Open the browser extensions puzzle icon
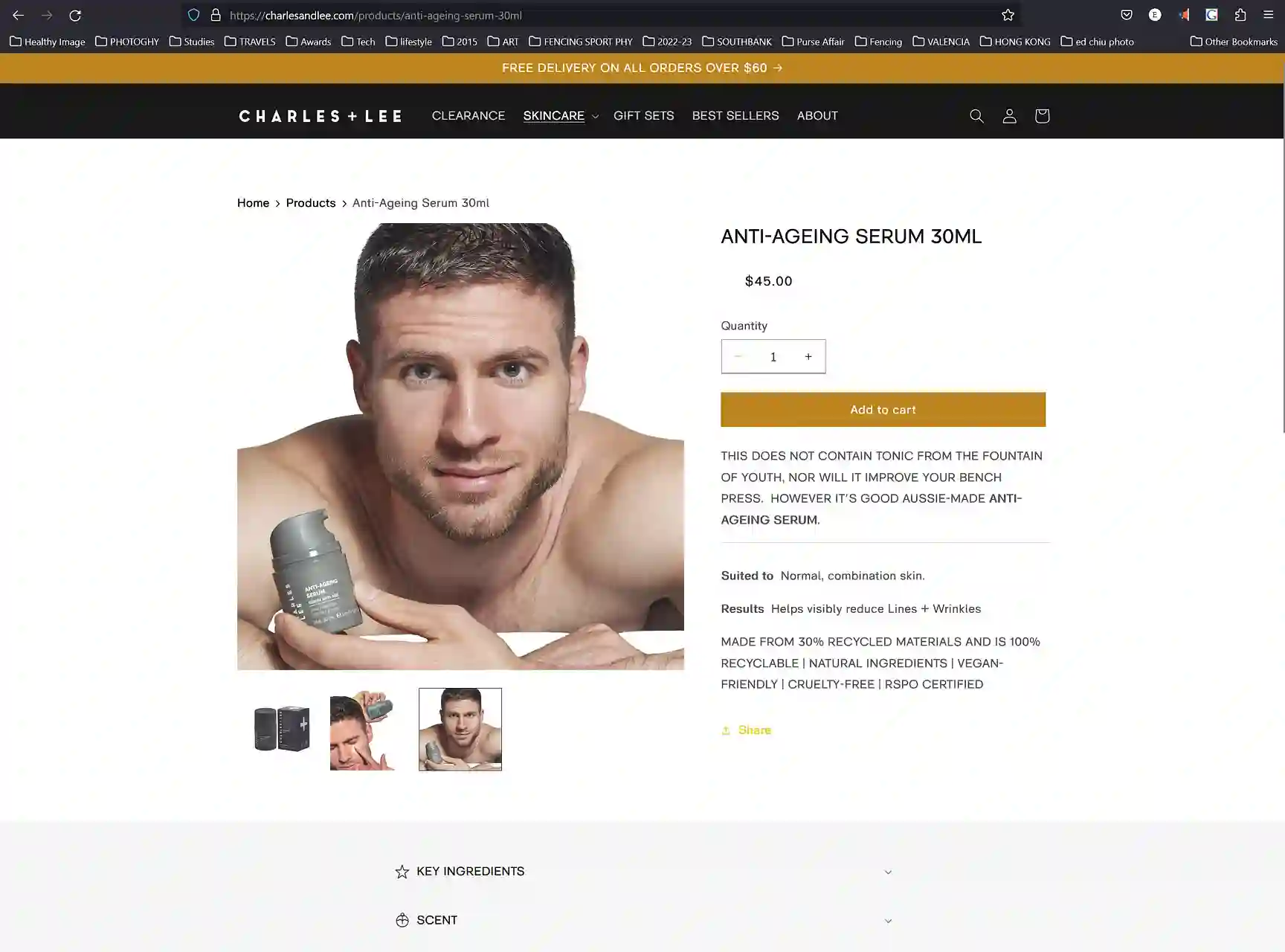 point(1240,15)
